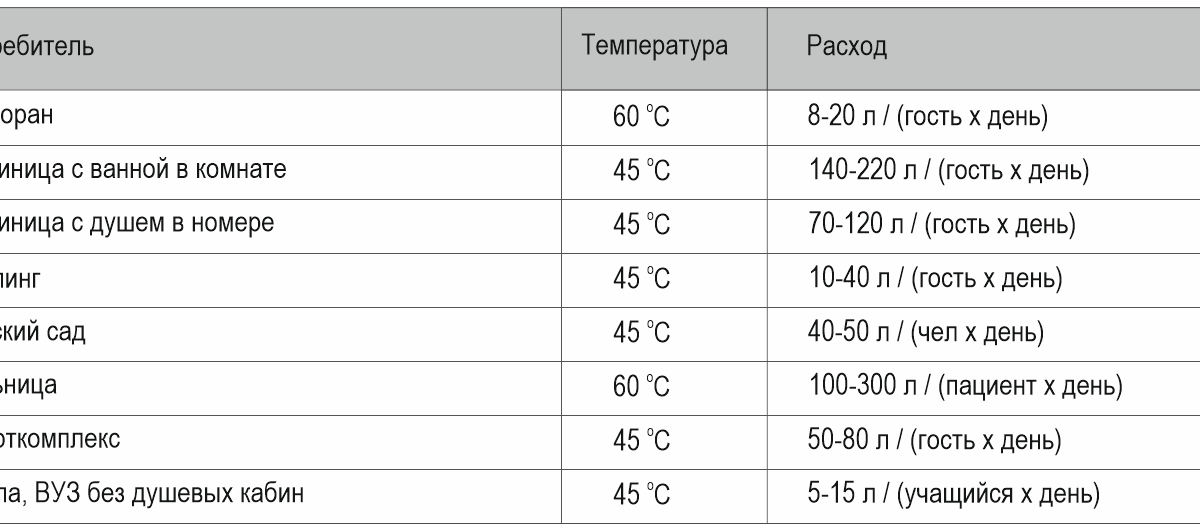Image resolution: width=1200 pixels, height=532 pixels.
Task: Select the "5-15 л / (учащийся х день)" cell
Action: 954,495
